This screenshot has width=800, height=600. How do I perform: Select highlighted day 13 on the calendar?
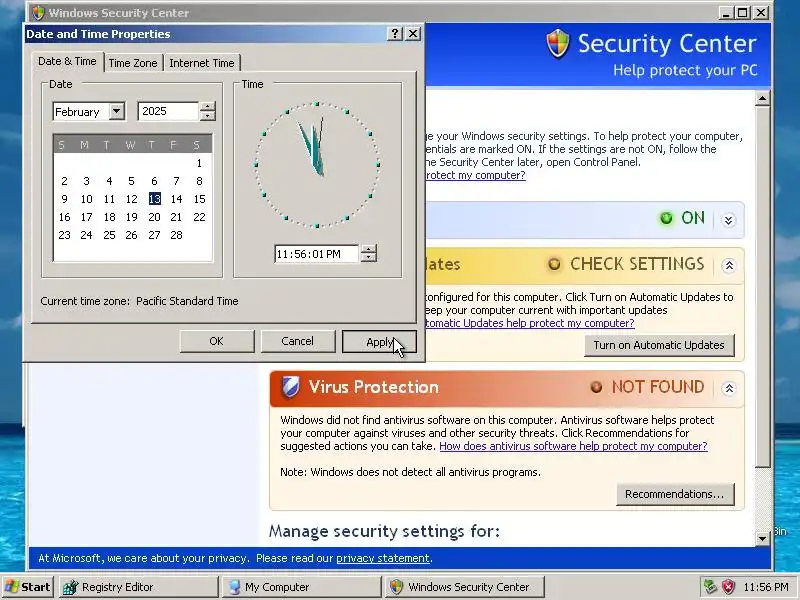[x=155, y=199]
